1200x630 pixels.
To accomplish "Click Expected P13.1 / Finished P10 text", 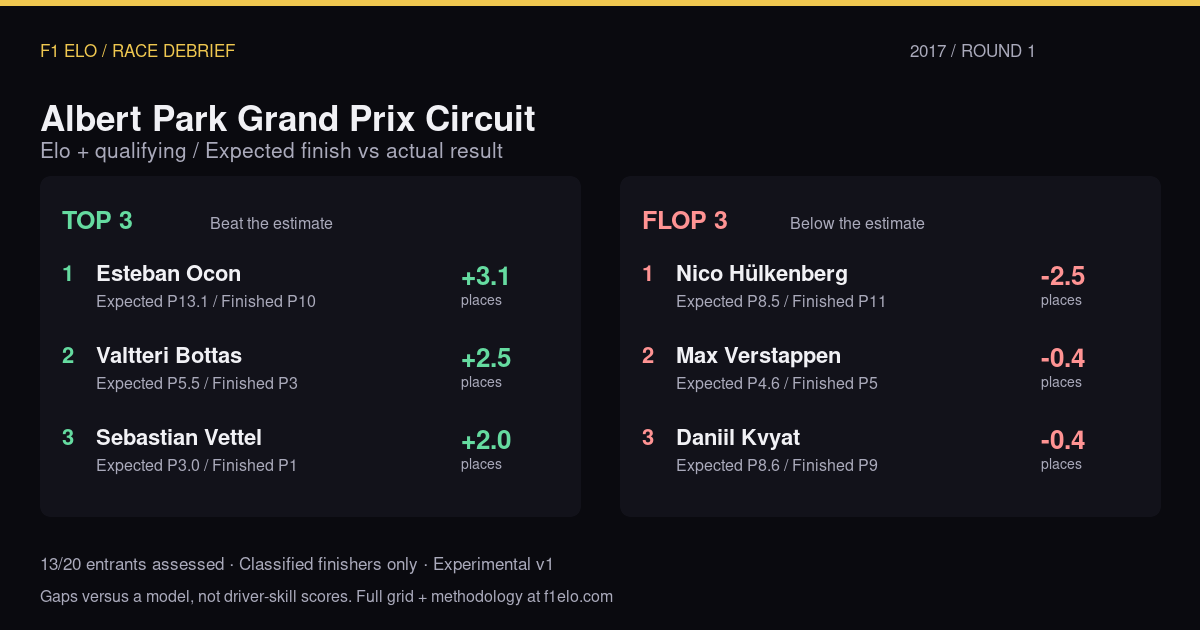I will click(206, 301).
